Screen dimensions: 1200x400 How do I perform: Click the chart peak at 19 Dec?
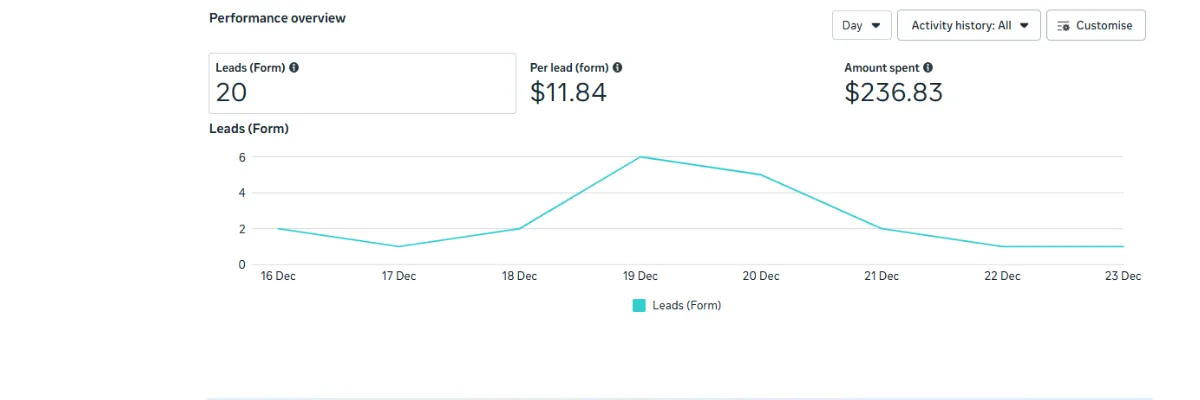click(x=640, y=157)
